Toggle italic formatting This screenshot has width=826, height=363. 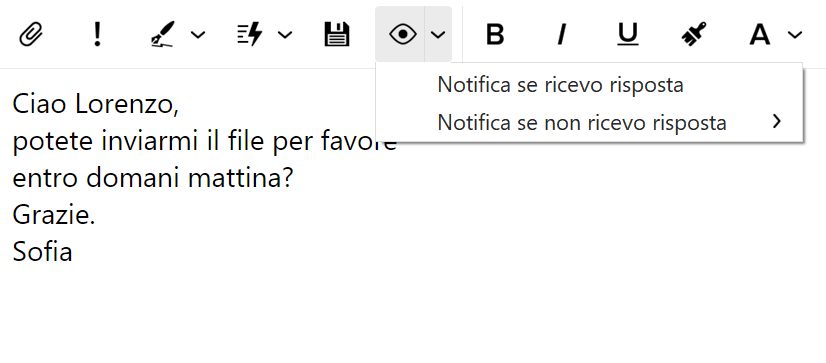[x=562, y=35]
